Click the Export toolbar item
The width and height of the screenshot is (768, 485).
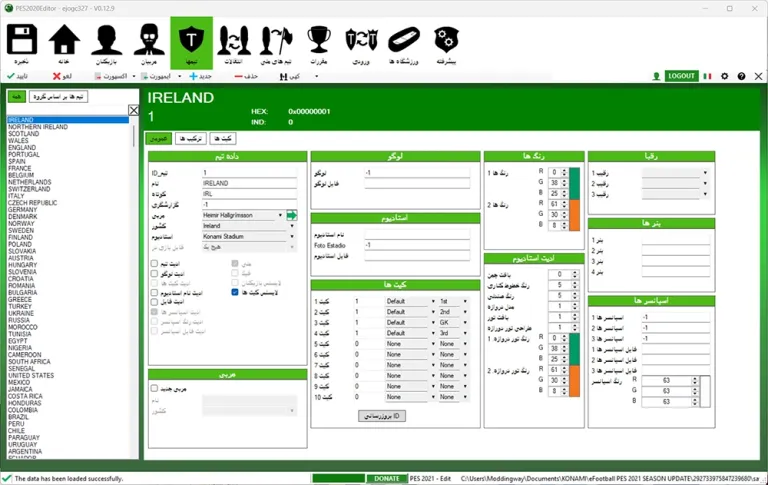pos(111,76)
